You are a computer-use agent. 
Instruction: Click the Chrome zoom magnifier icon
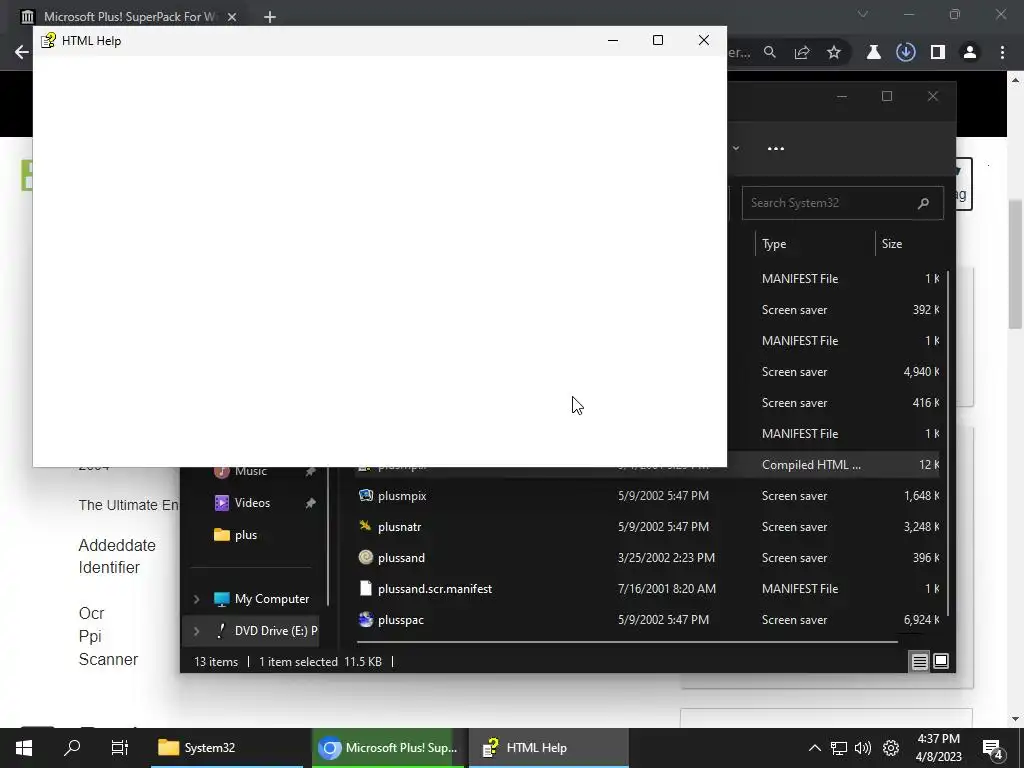click(x=770, y=52)
